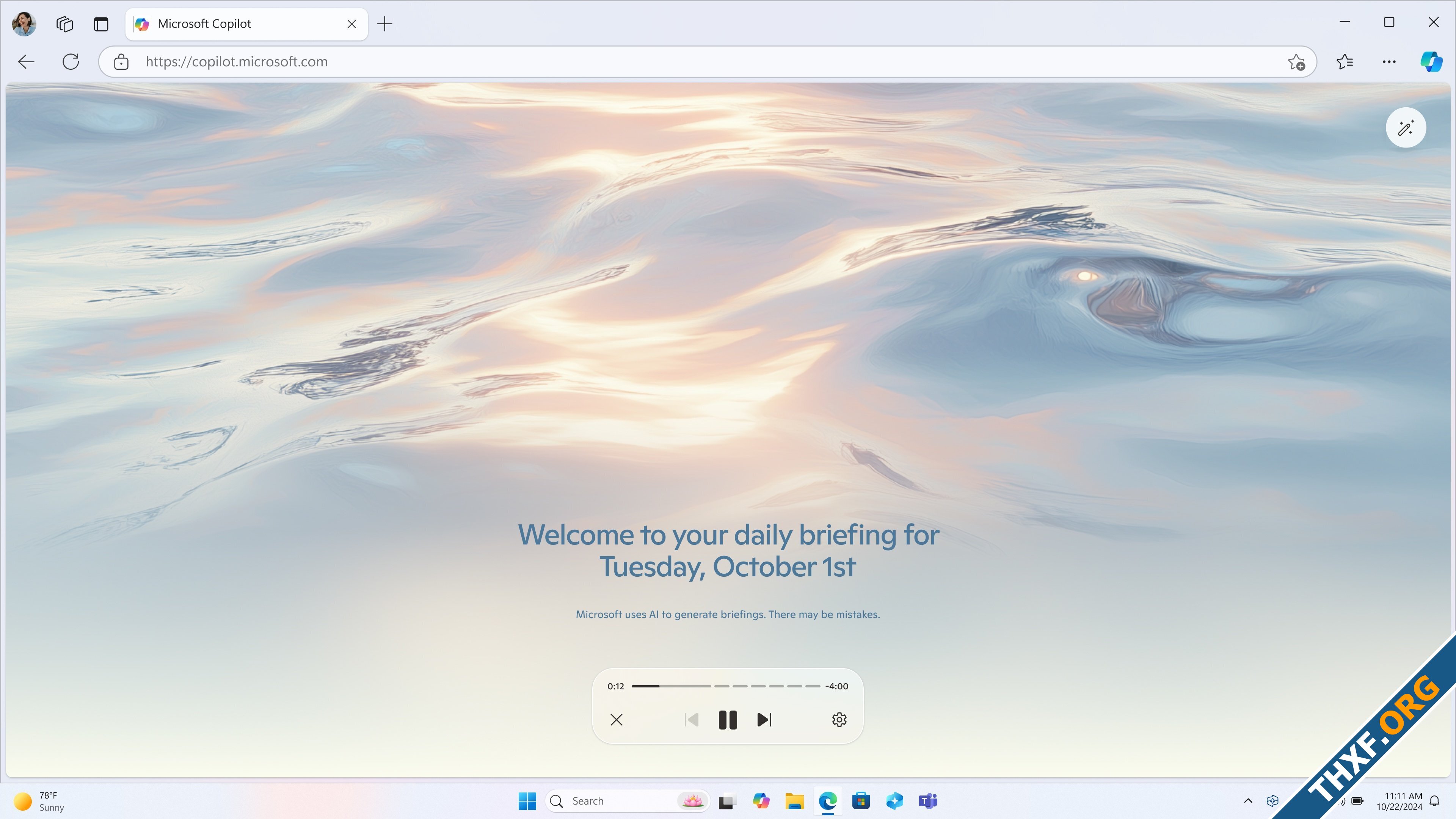The width and height of the screenshot is (1456, 819).
Task: Close the Edge browser window
Action: tap(1433, 22)
